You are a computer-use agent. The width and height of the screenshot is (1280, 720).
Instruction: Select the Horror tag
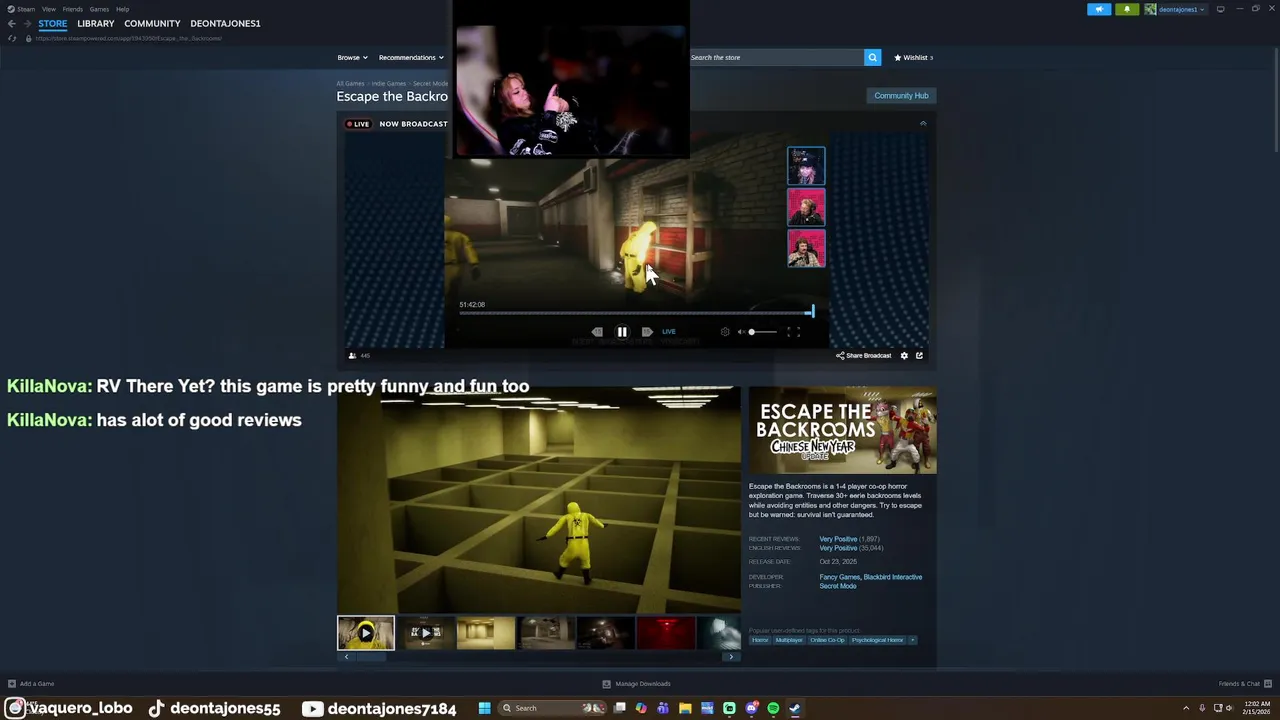click(x=760, y=640)
